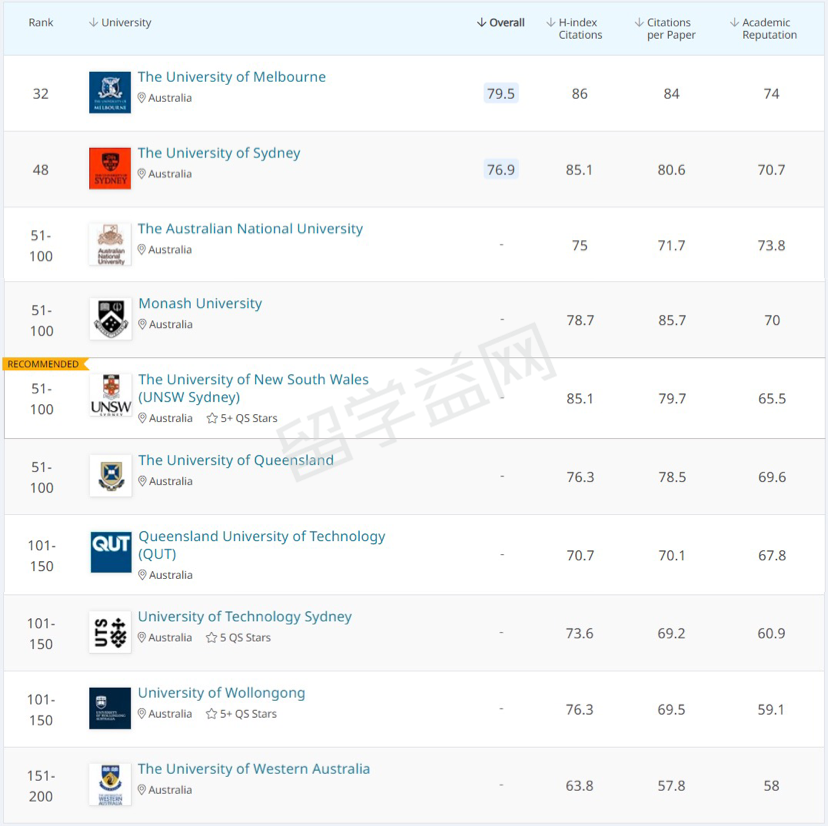Open University of Wollongong link

[222, 693]
